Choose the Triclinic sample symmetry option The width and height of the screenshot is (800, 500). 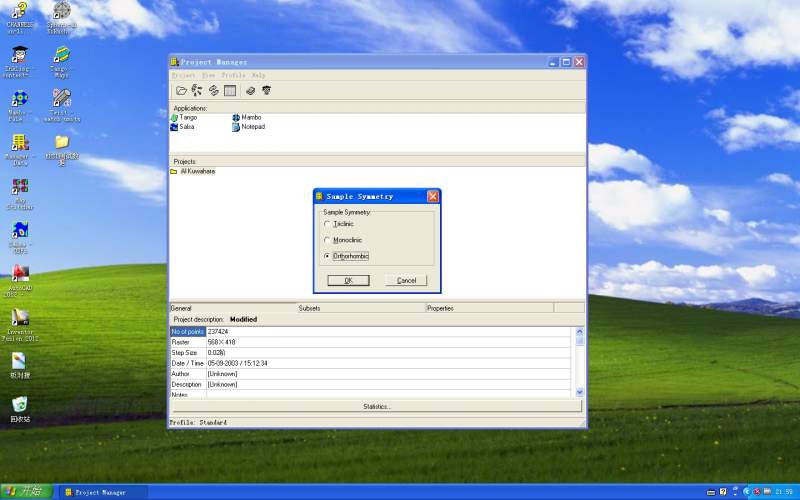(x=339, y=224)
